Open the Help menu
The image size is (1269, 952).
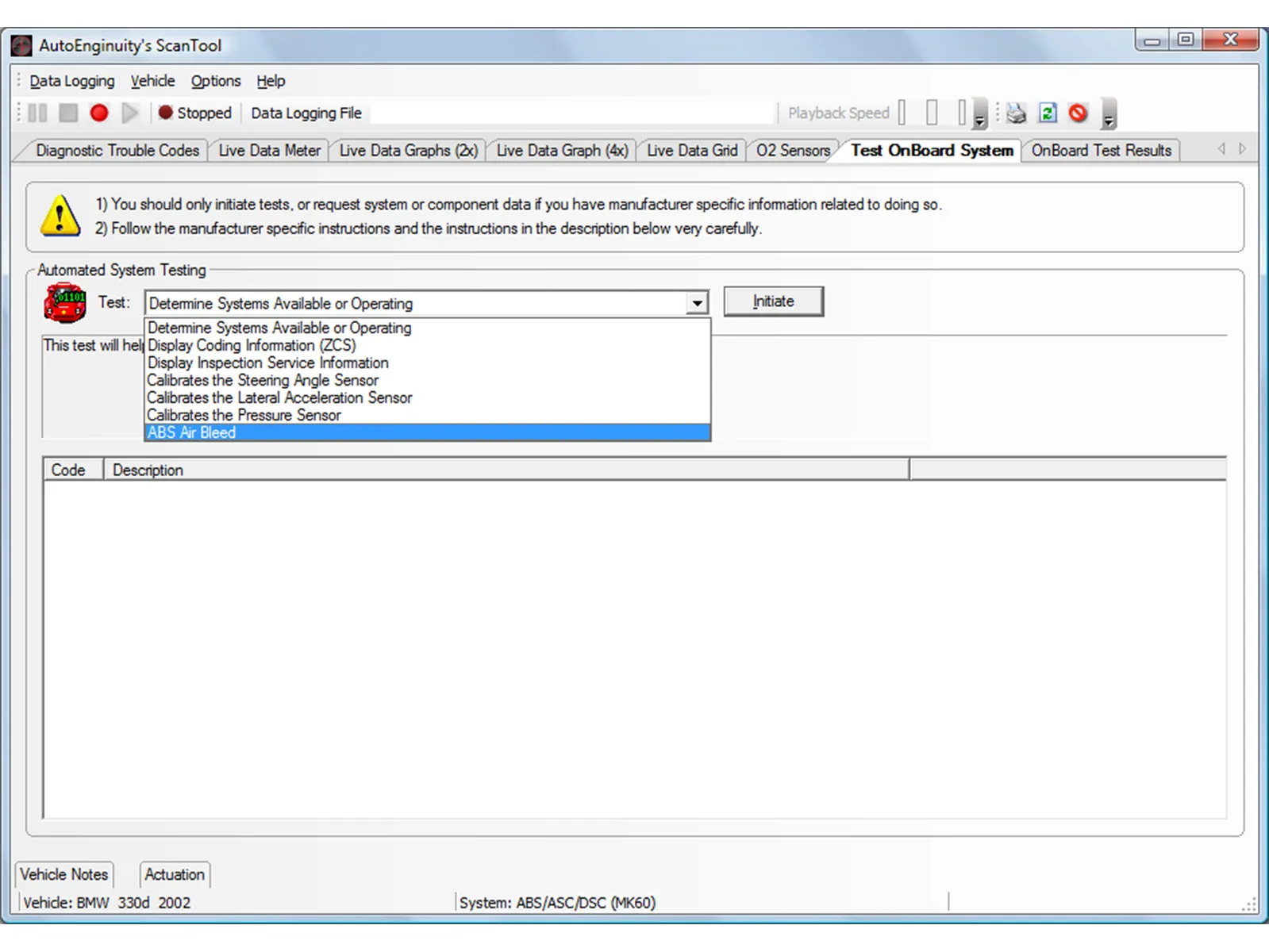click(271, 81)
